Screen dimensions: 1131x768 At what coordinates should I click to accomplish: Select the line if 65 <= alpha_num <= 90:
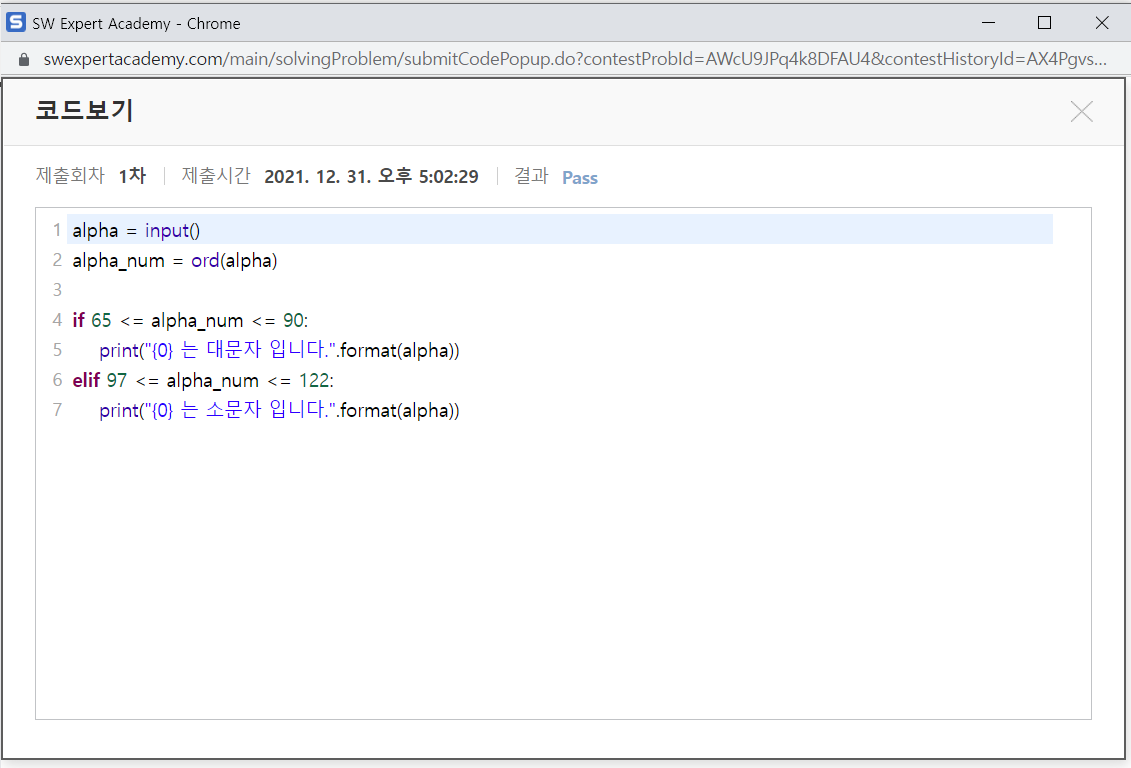pos(190,320)
